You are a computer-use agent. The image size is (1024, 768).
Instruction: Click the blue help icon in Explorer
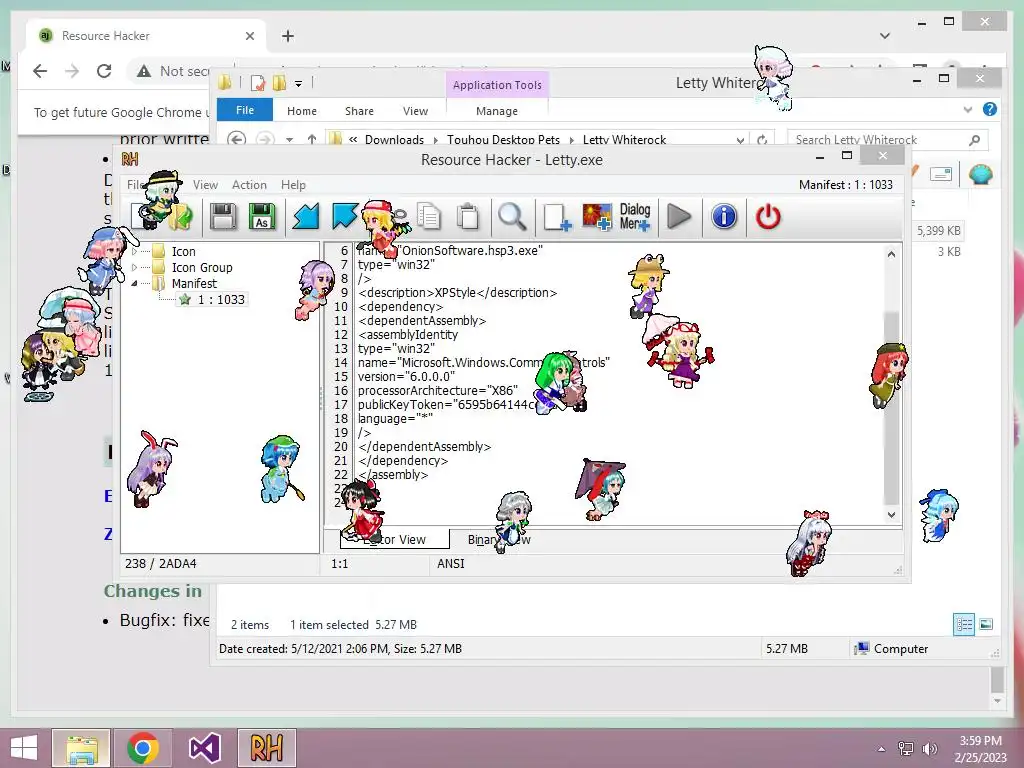point(990,109)
